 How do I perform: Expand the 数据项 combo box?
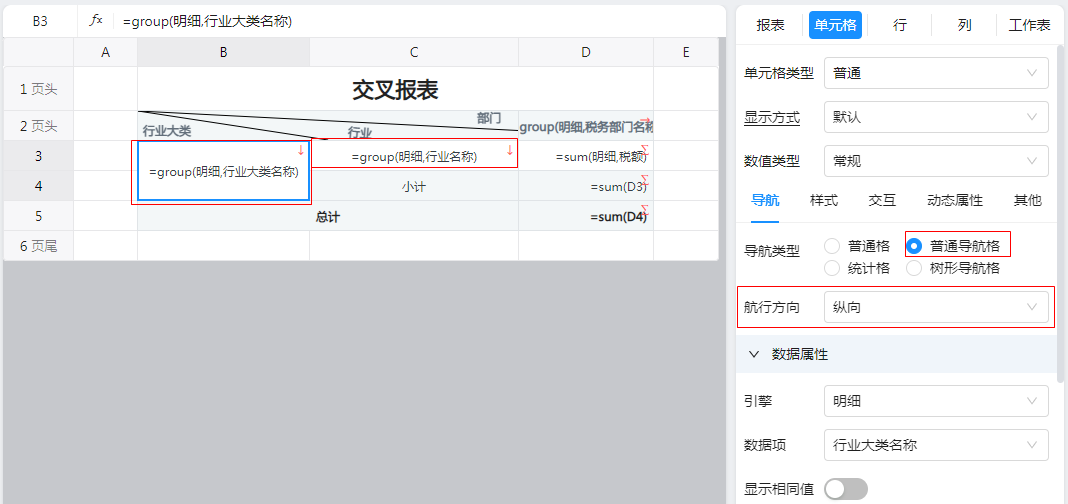coord(936,445)
